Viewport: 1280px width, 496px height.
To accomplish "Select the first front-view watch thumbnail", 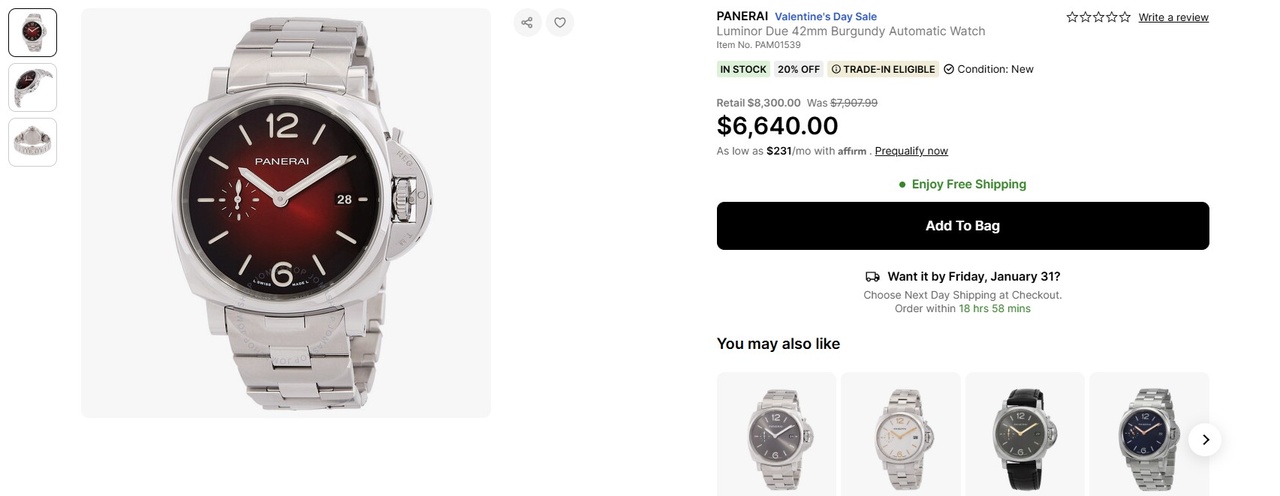I will tap(33, 33).
